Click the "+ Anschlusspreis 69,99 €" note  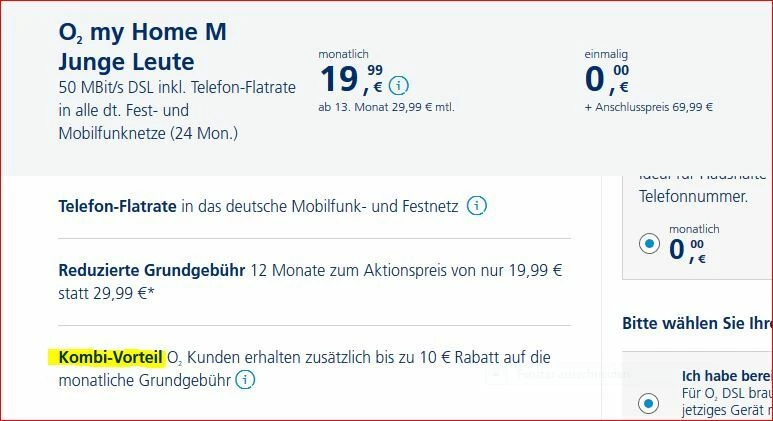(x=649, y=107)
